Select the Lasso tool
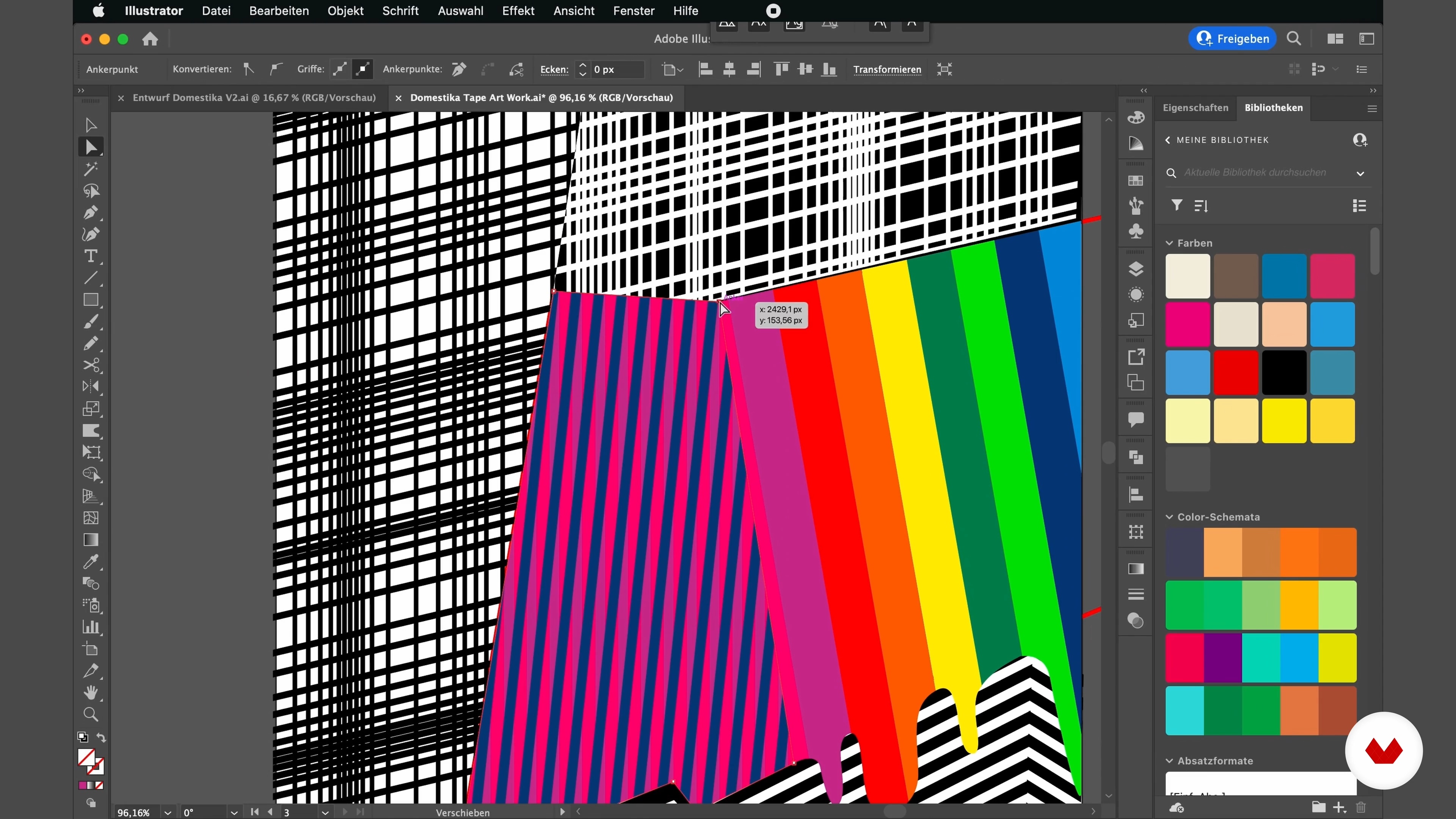The image size is (1456, 819). (x=91, y=191)
